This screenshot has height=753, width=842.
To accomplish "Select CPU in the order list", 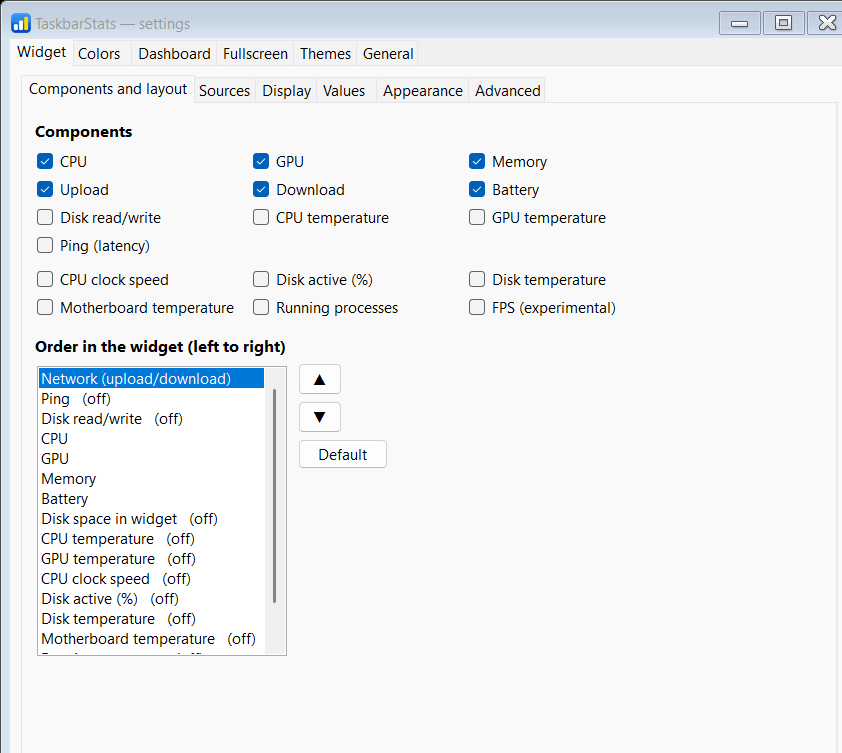I will (151, 439).
